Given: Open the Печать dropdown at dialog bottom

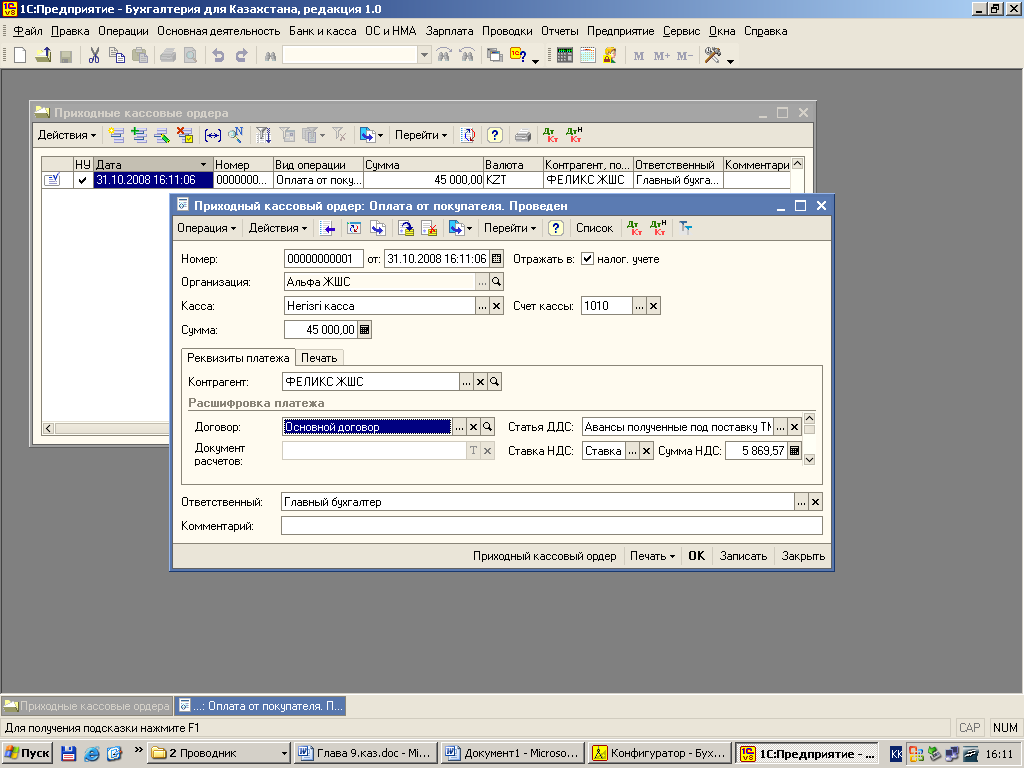Looking at the screenshot, I should pyautogui.click(x=652, y=556).
